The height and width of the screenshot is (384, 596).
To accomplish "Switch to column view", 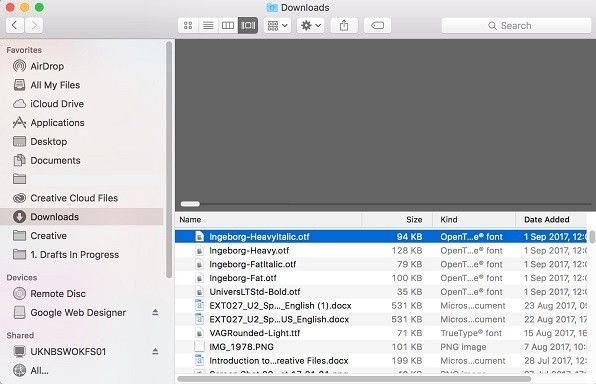I will click(x=228, y=25).
